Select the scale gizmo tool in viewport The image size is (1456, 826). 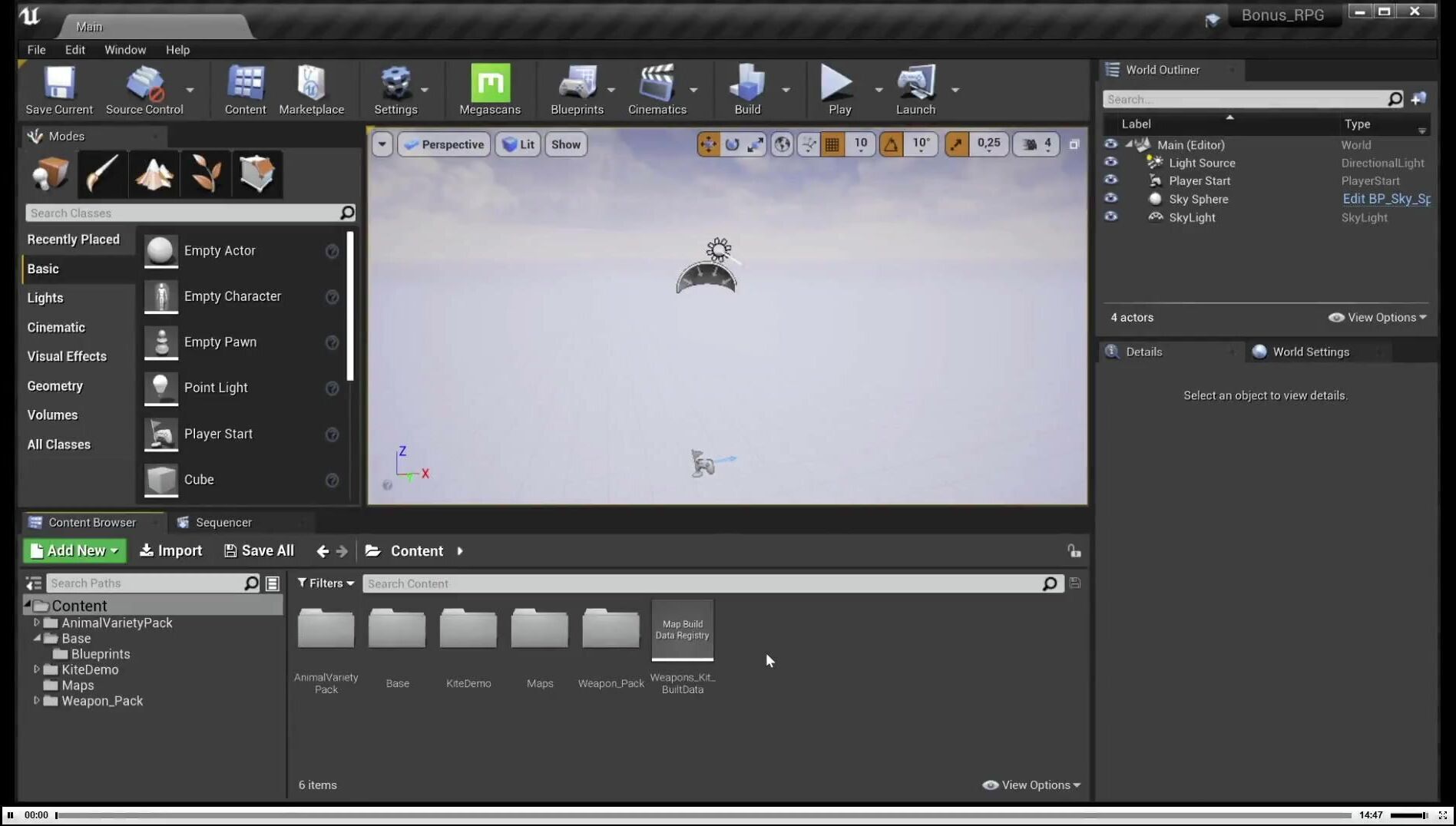tap(756, 144)
